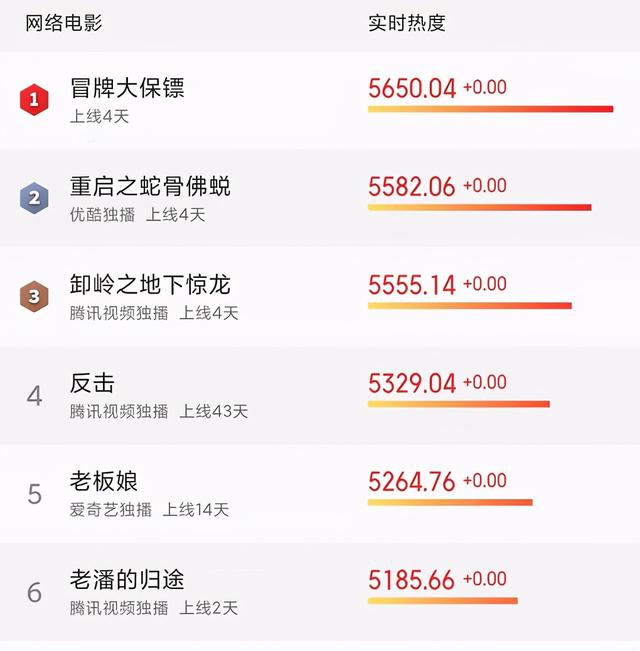640x651 pixels.
Task: Select the rank 6 number
Action: tap(34, 592)
